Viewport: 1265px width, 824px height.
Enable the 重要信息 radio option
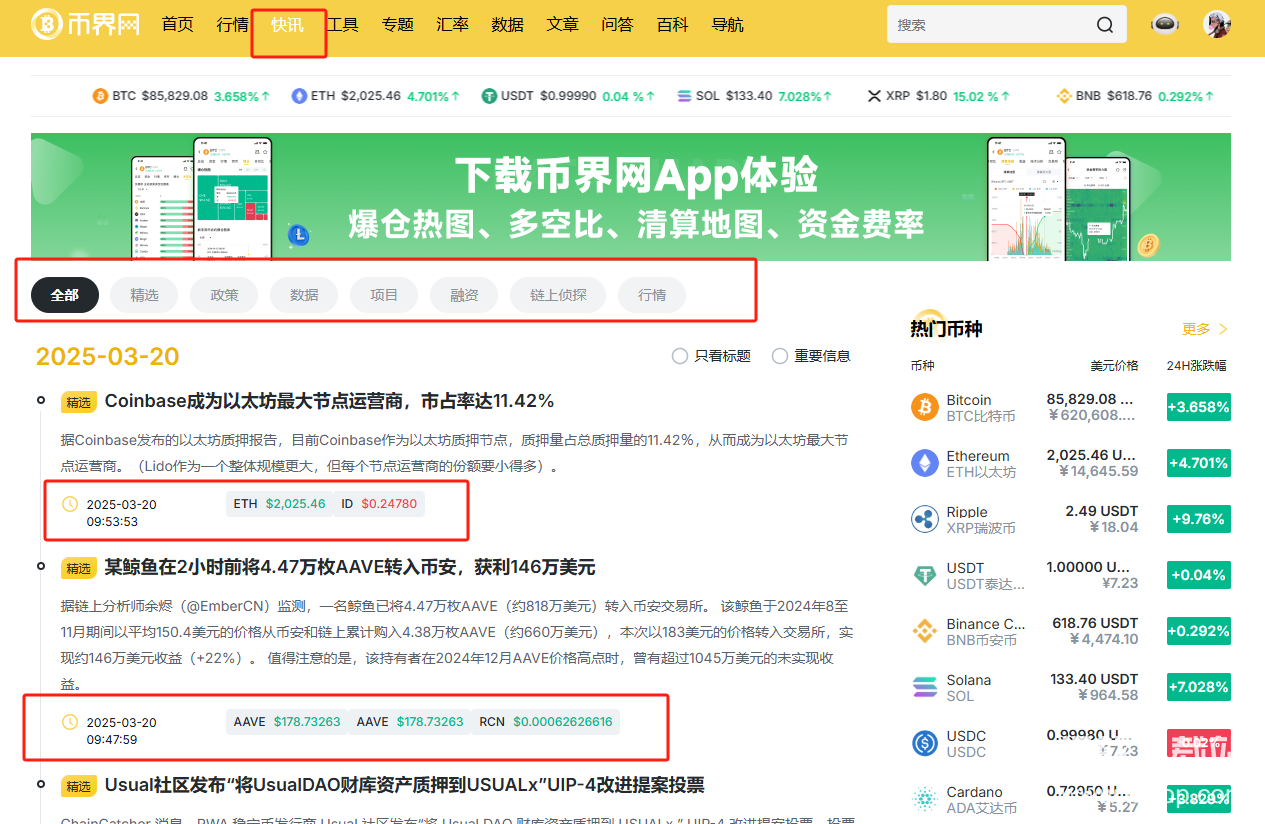click(780, 356)
